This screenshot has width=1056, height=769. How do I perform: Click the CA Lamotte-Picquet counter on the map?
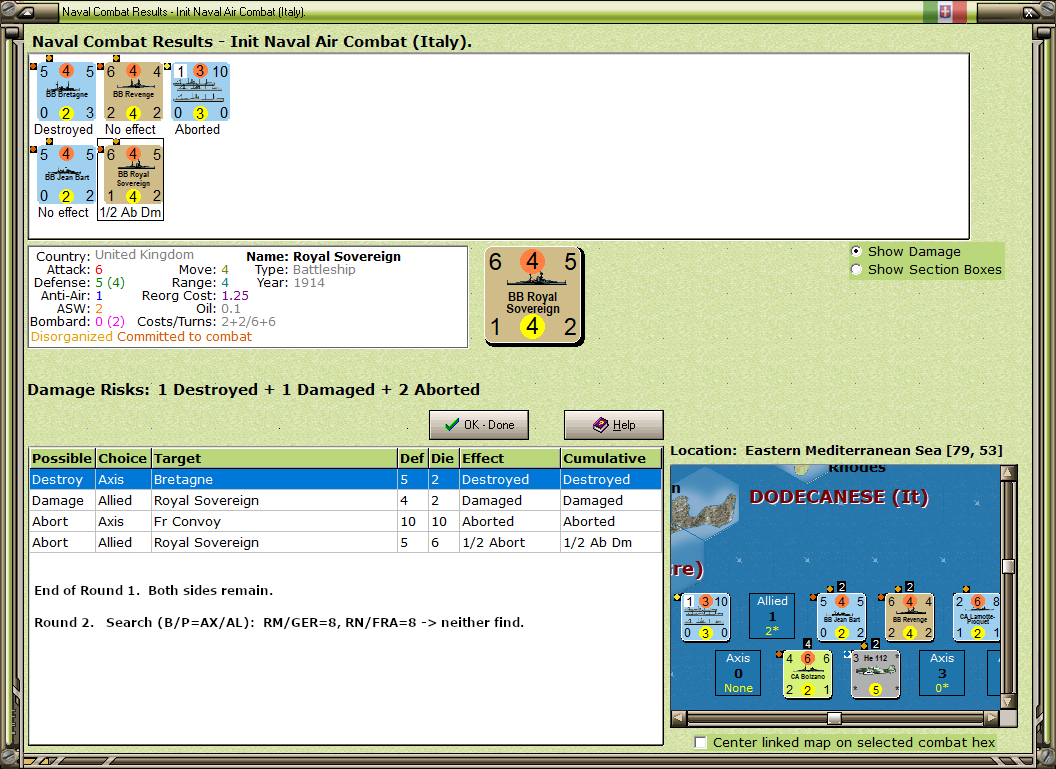977,617
